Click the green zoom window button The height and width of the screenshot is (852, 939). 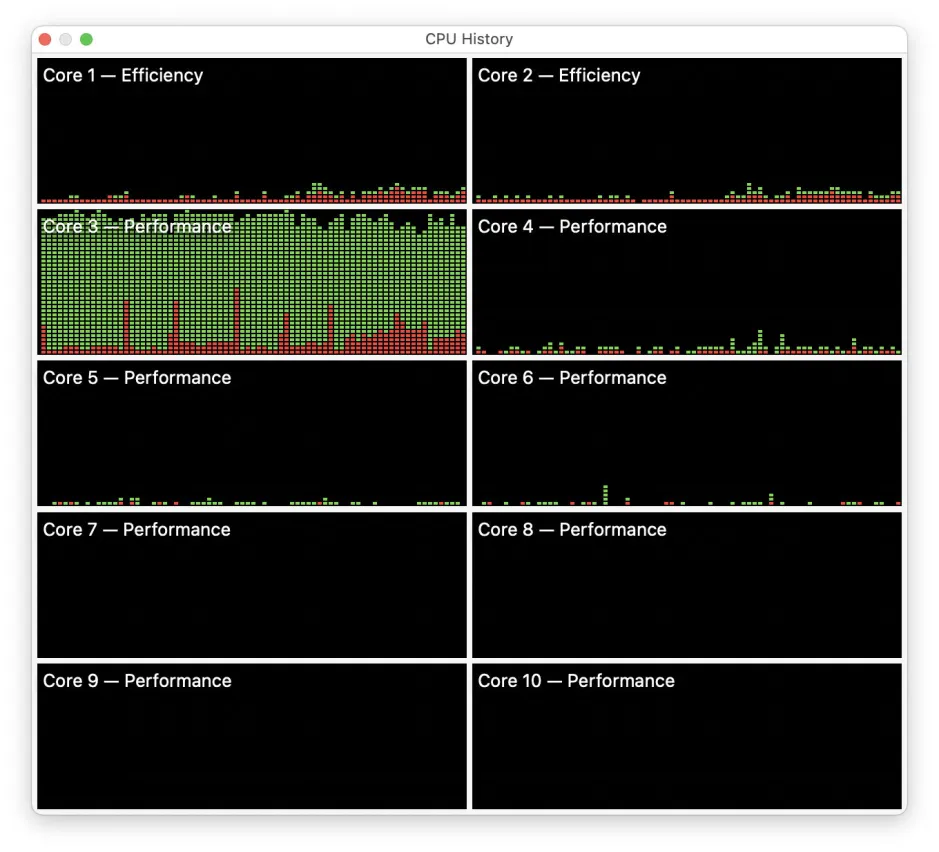pyautogui.click(x=86, y=39)
